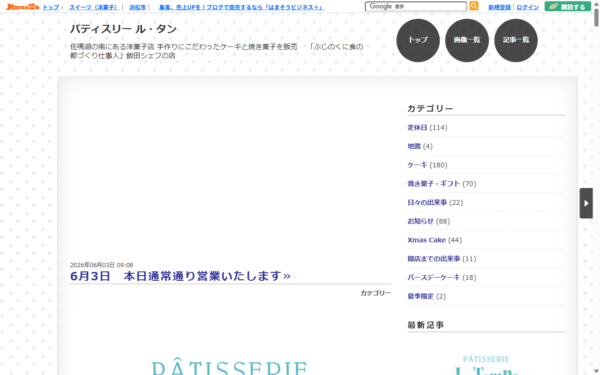
Task: Click the post date 2026年06月03日 09:08
Action: tap(101, 265)
